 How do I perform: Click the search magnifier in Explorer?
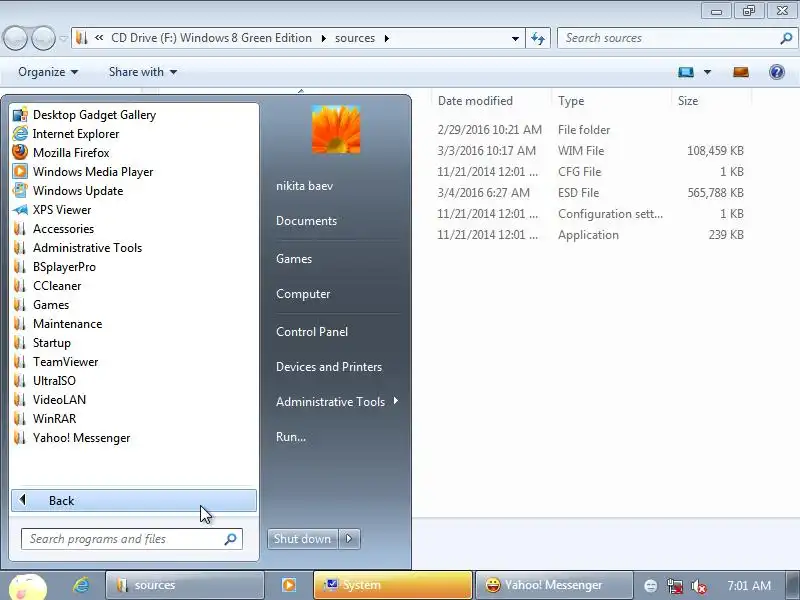[786, 38]
